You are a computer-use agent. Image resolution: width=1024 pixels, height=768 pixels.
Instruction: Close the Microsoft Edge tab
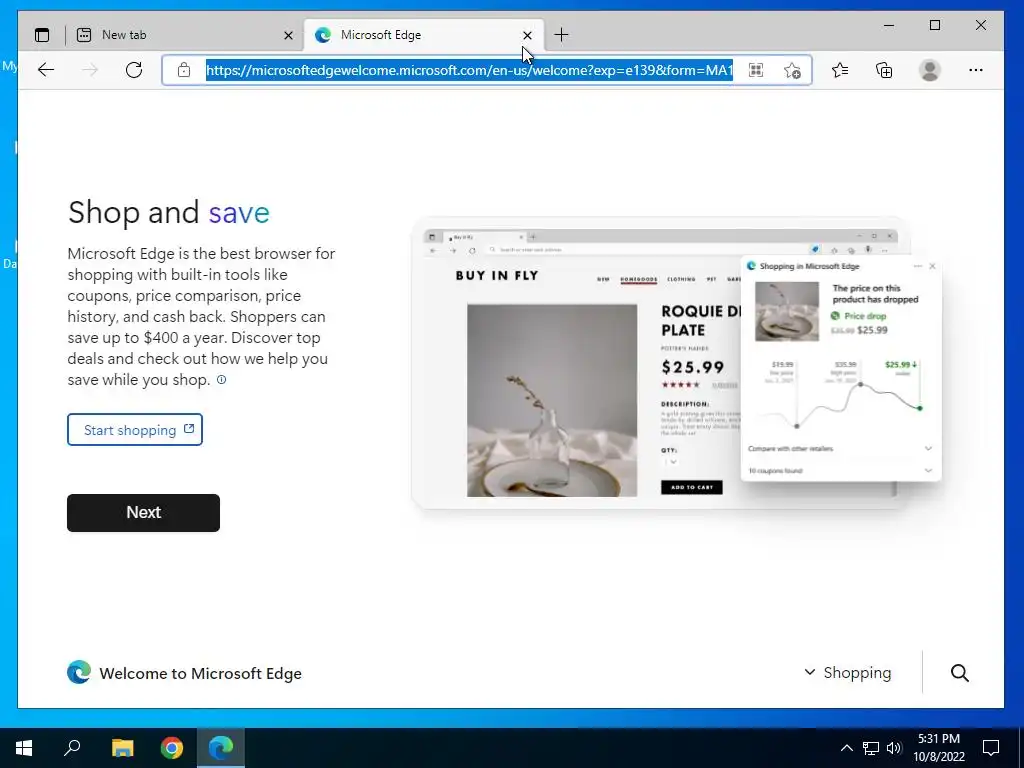coord(527,35)
